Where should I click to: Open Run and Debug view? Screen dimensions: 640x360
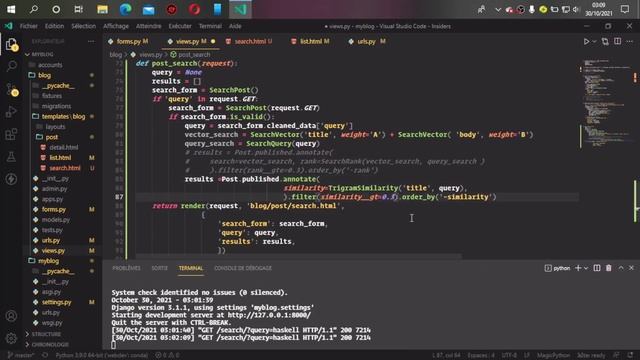click(x=11, y=111)
